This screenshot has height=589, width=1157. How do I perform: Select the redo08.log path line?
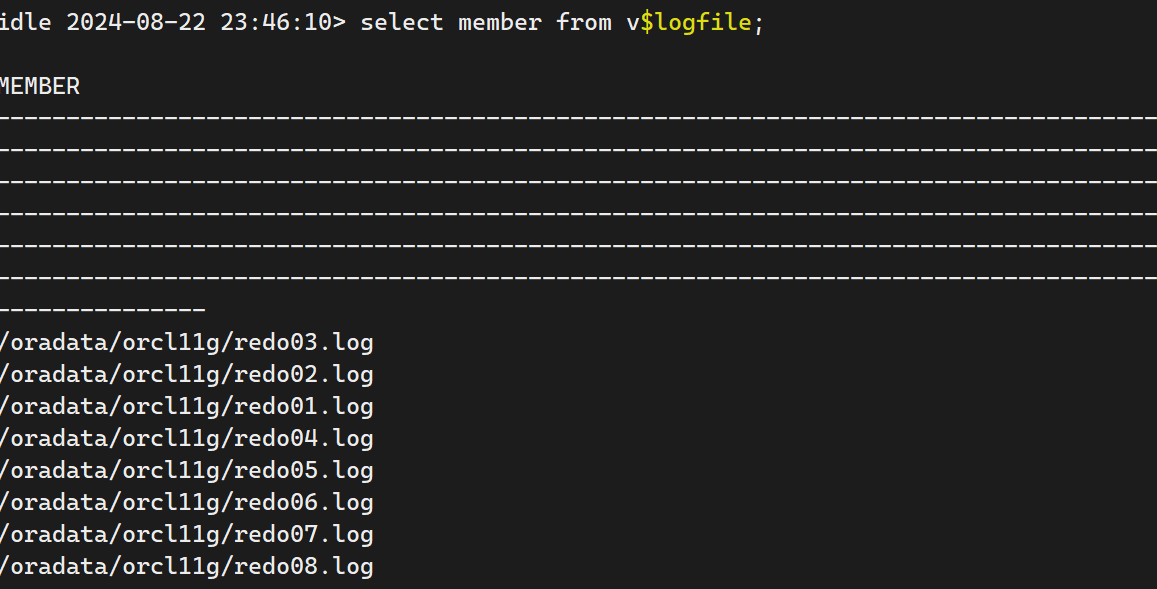click(187, 567)
